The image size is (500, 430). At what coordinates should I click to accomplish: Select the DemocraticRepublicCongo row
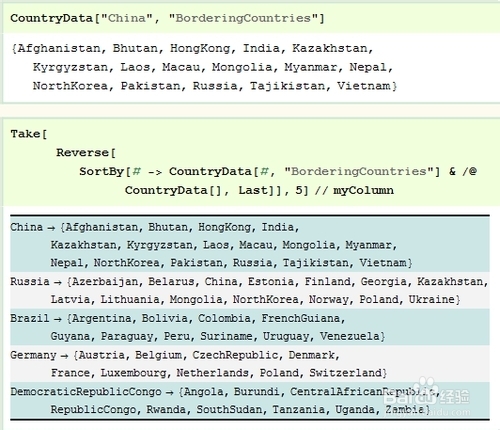[250, 400]
